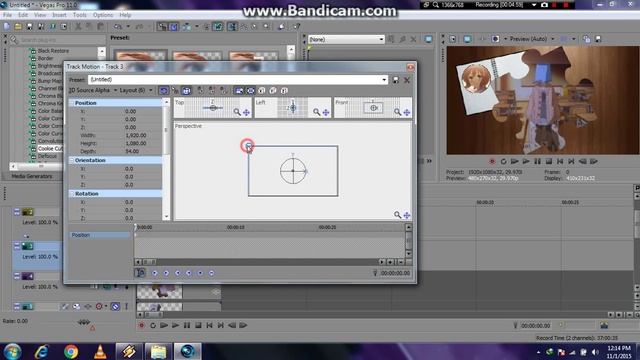Click the Cut scissors icon
Image resolution: width=640 pixels, height=360 pixels.
point(78,27)
